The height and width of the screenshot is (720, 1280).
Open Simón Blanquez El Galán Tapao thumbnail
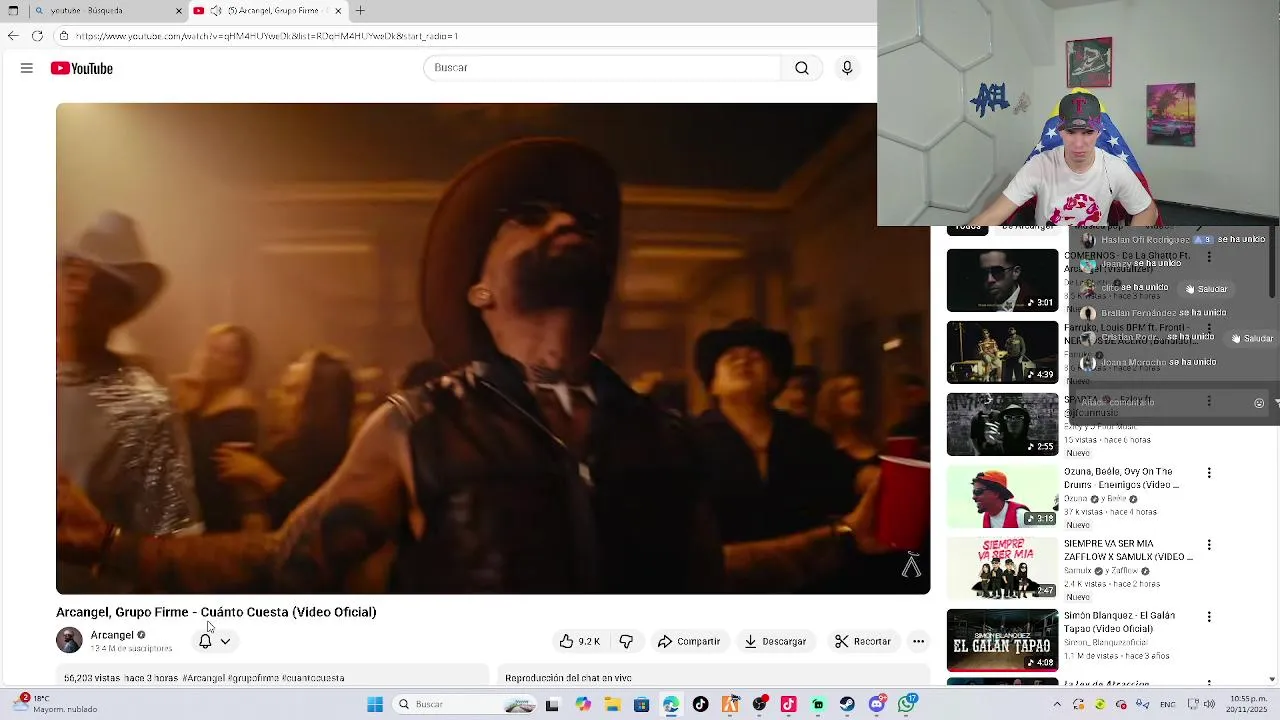click(1002, 640)
